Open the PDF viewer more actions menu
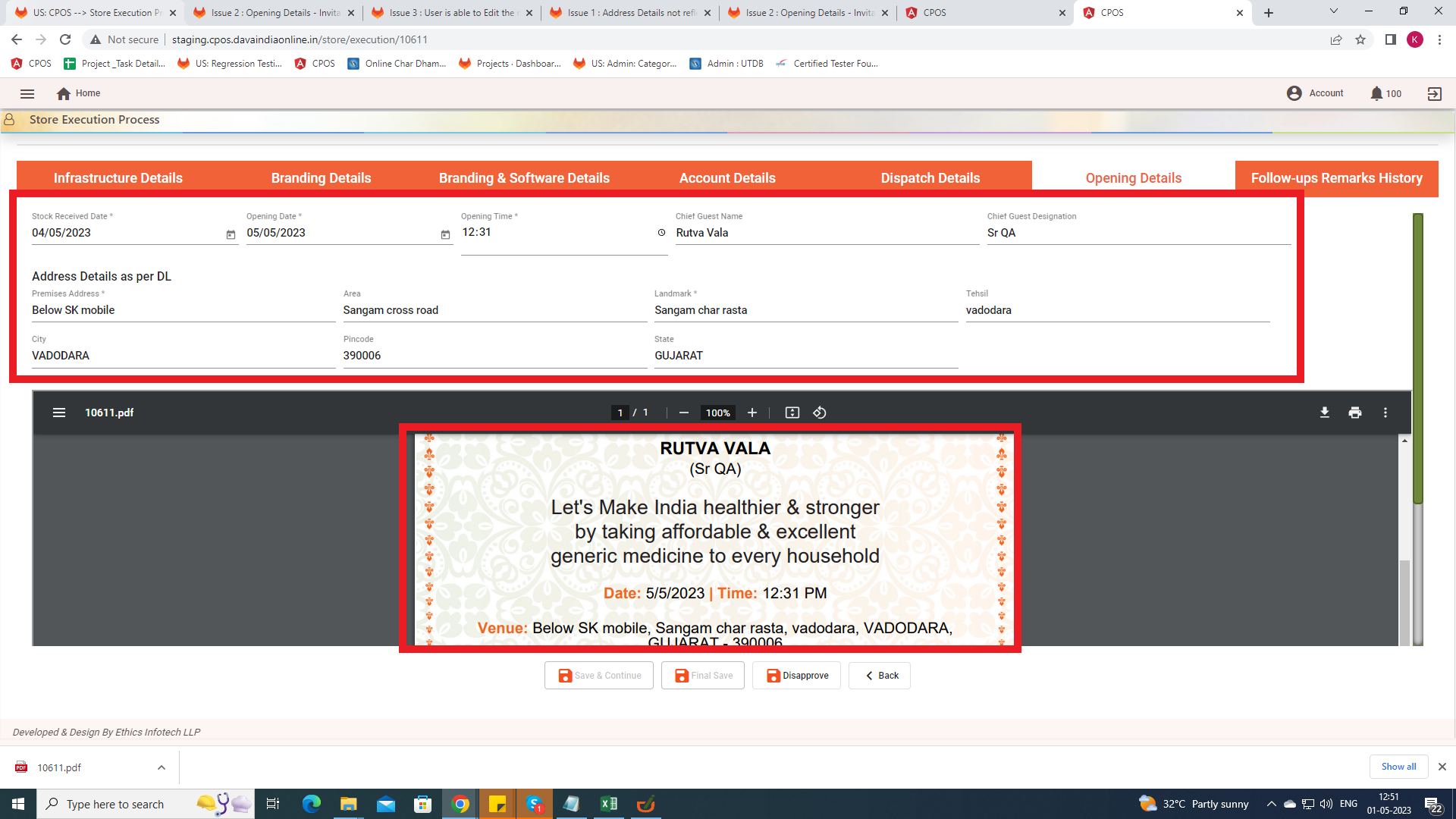 [x=1385, y=413]
